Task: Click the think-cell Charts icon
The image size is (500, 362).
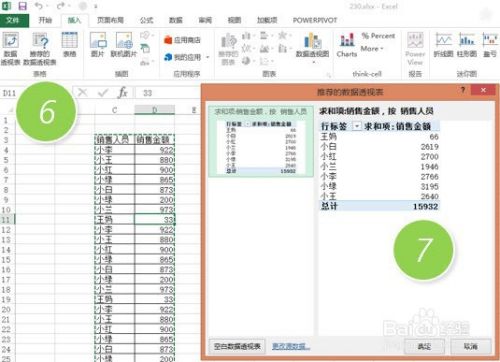Action: (x=347, y=45)
